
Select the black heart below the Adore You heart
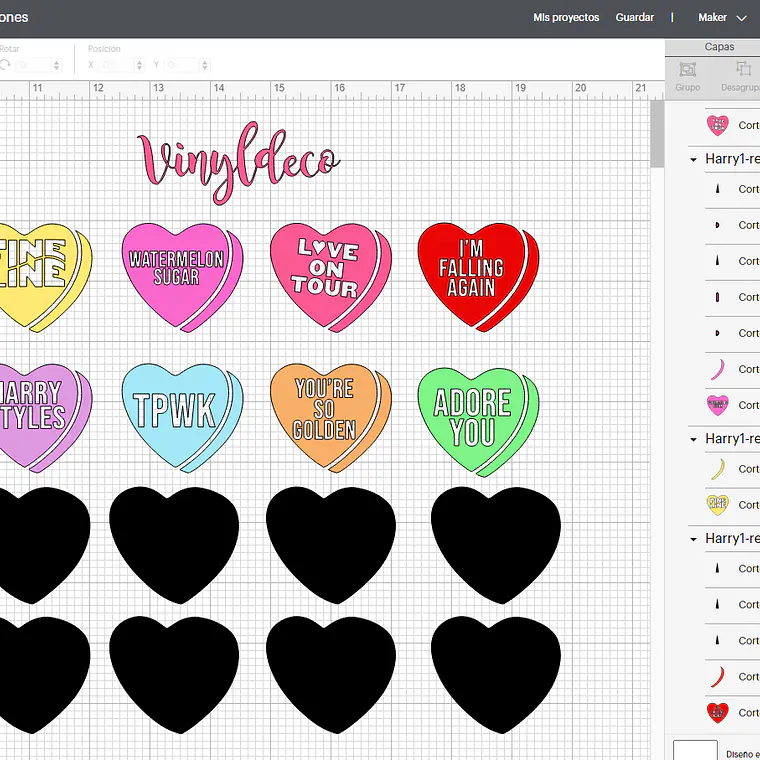496,545
